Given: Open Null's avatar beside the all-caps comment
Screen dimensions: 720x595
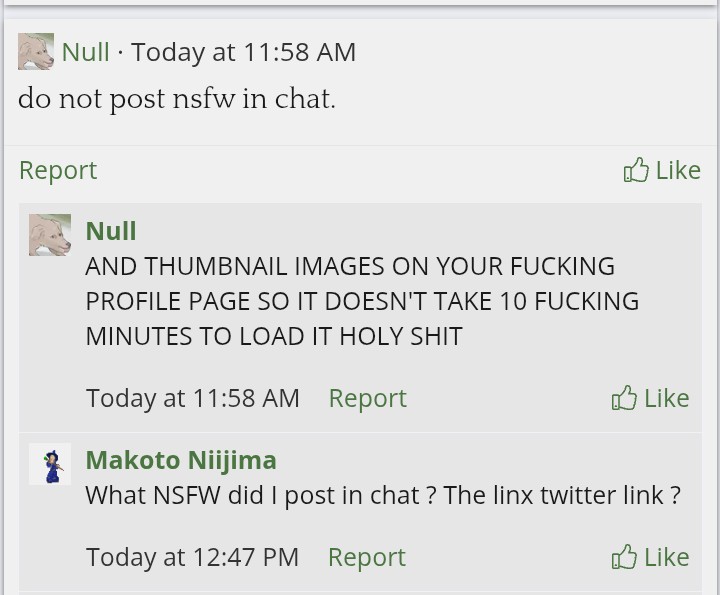Looking at the screenshot, I should 50,235.
